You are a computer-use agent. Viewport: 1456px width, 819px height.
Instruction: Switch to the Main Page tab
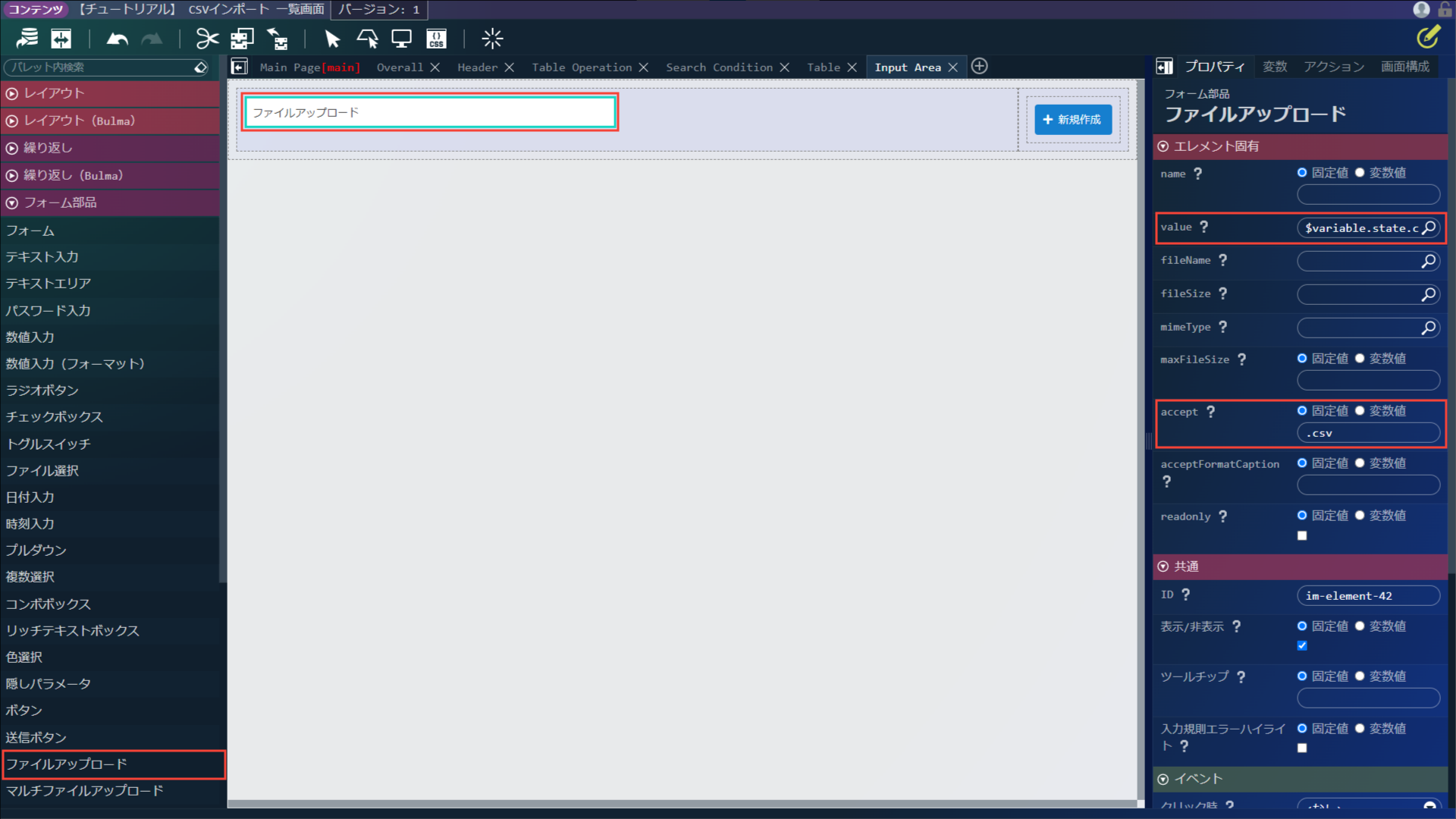click(309, 67)
